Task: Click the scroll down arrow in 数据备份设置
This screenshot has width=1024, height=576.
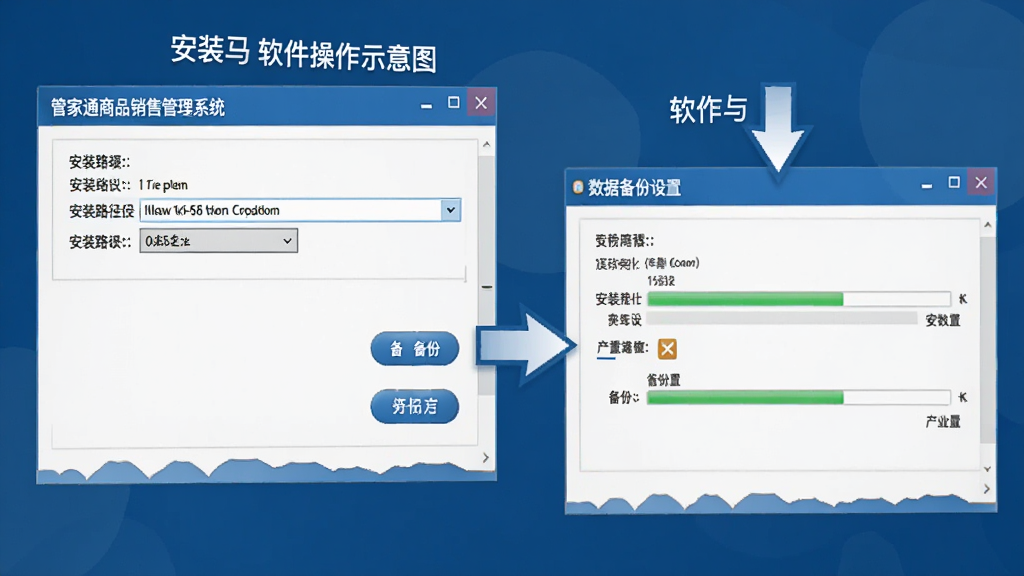Action: tap(987, 469)
